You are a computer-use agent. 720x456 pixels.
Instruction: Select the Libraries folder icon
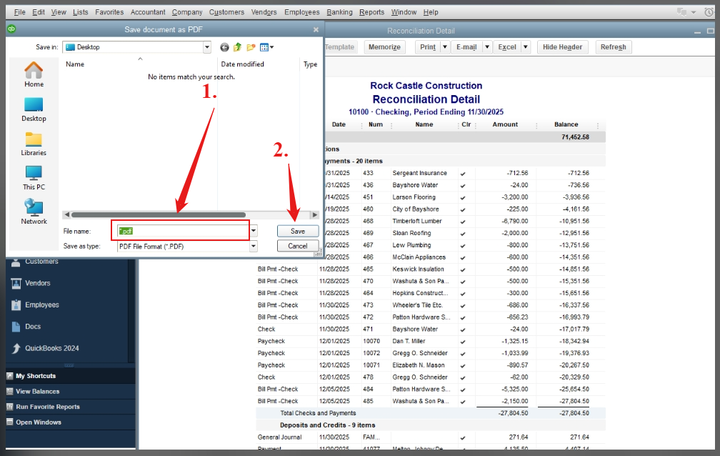click(x=34, y=143)
